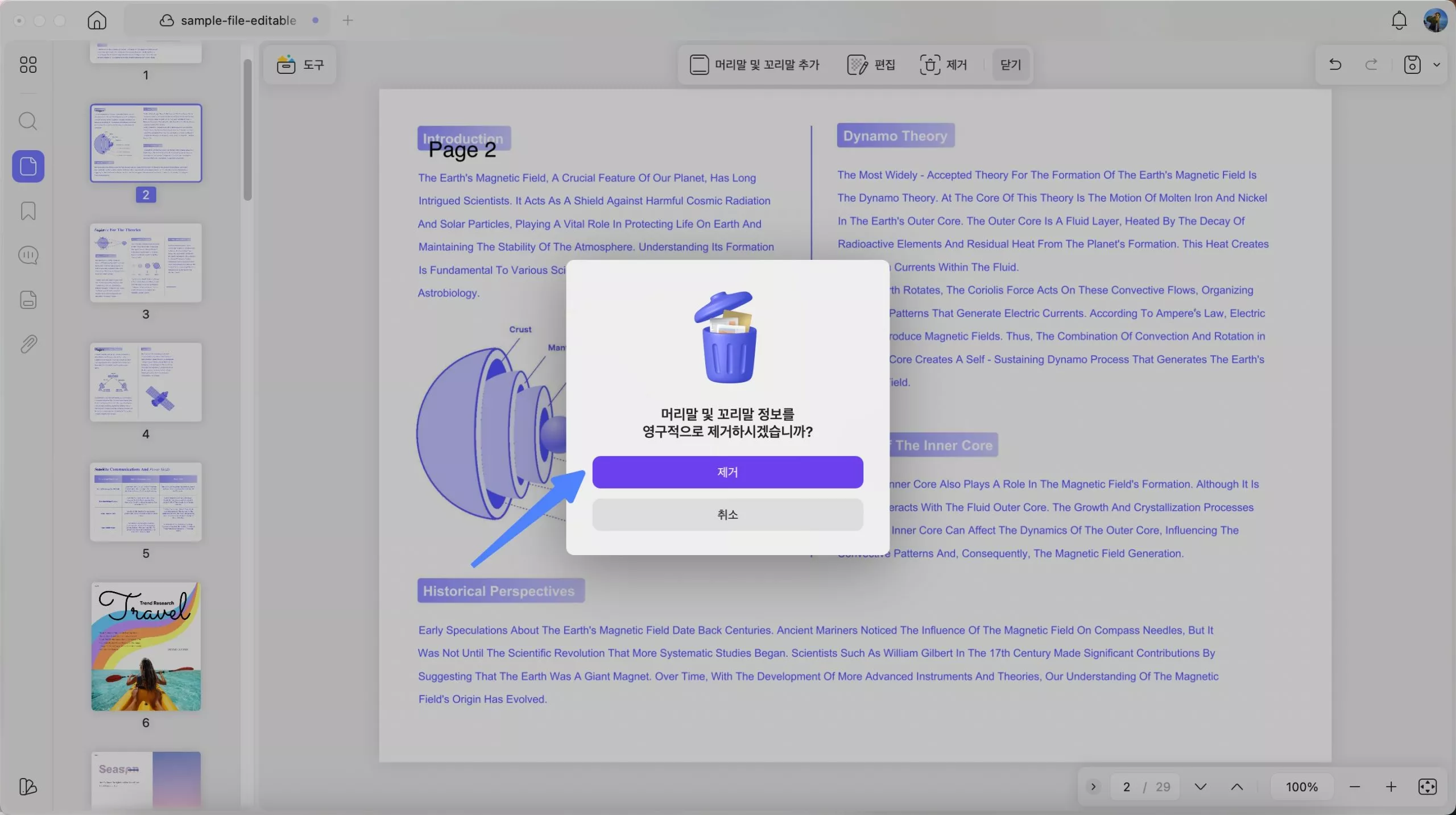Click the page 2 number badge
1456x815 pixels.
point(146,195)
